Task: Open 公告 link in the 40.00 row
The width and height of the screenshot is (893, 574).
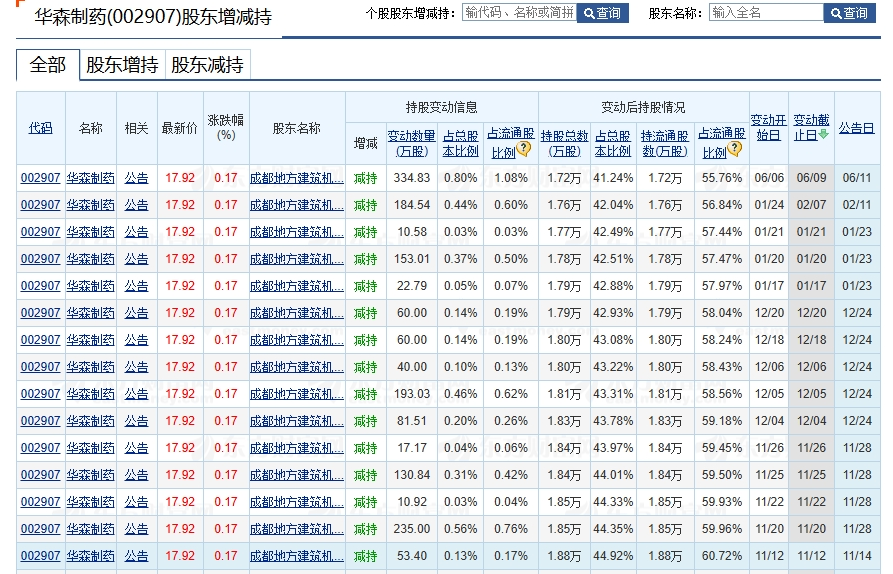Action: click(136, 367)
